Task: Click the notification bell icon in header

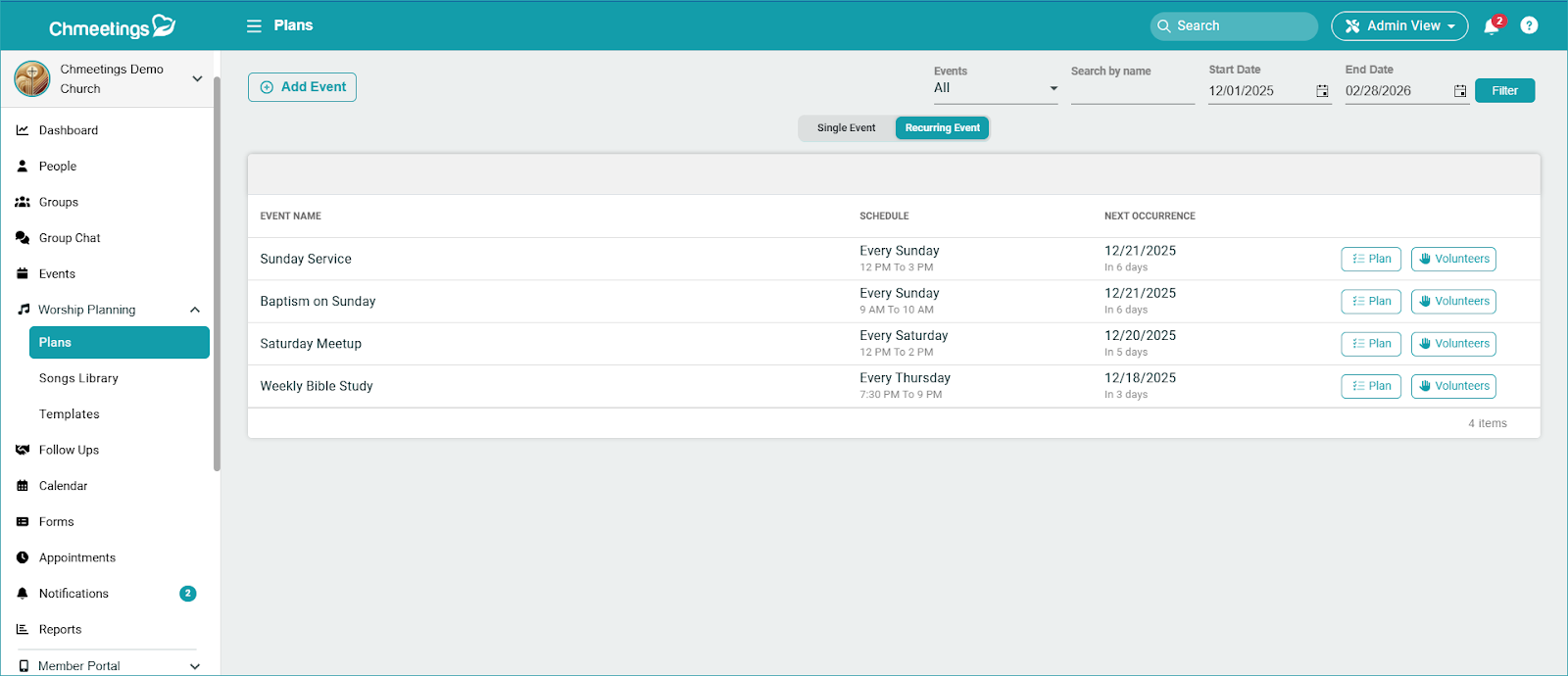Action: (x=1492, y=26)
